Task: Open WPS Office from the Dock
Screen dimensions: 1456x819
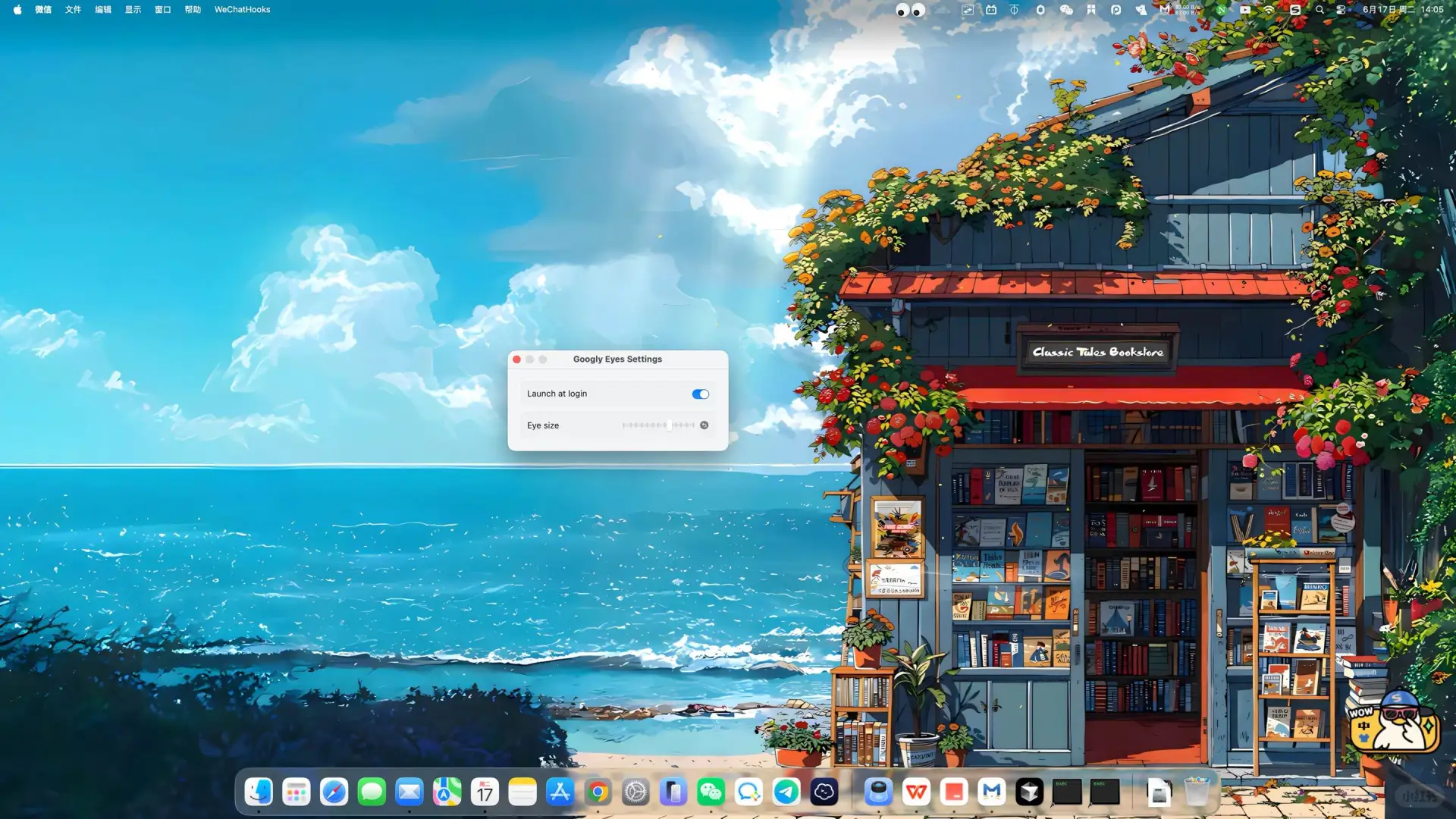Action: pos(916,792)
